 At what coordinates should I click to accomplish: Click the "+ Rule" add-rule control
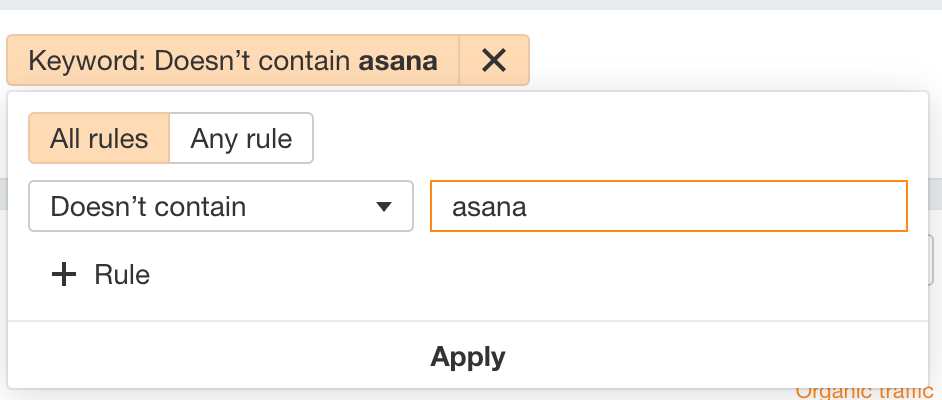(x=100, y=275)
